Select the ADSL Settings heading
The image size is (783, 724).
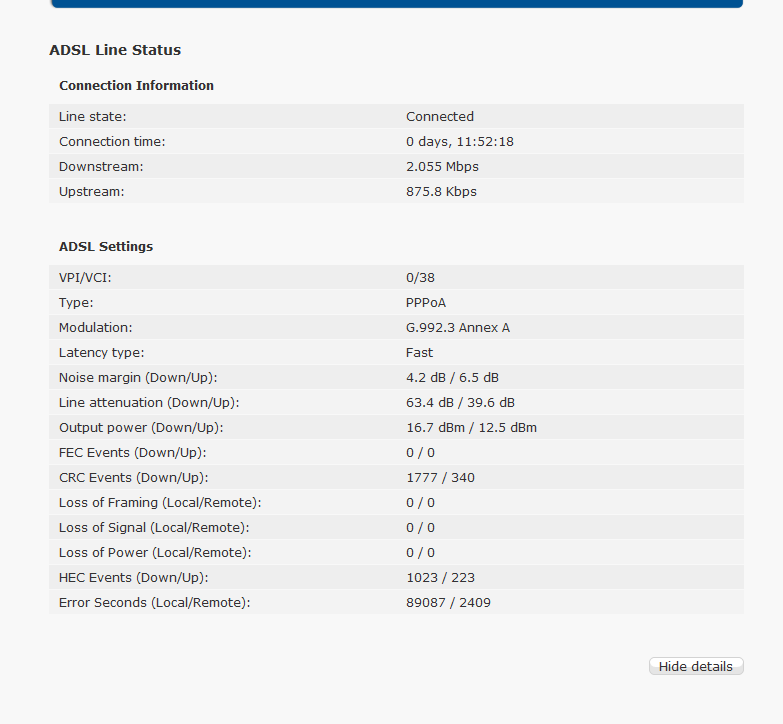tap(106, 246)
